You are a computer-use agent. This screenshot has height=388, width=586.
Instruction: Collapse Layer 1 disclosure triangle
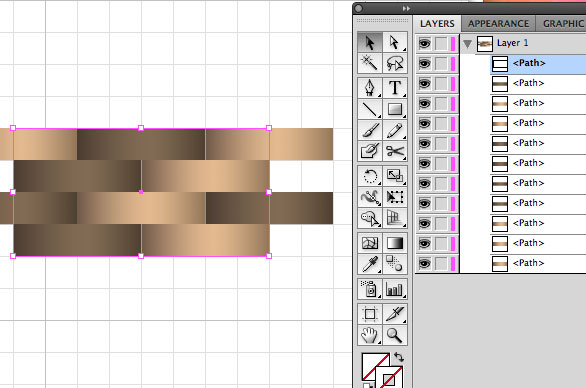[467, 44]
